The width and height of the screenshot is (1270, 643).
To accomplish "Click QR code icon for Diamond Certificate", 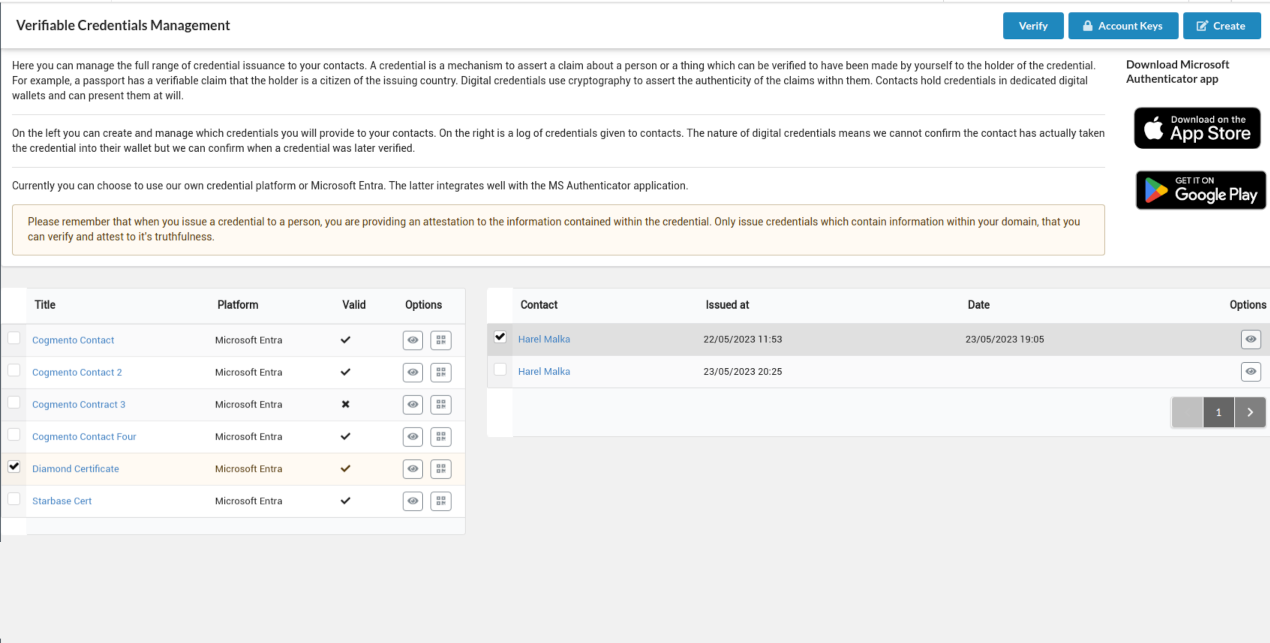I will coord(441,469).
